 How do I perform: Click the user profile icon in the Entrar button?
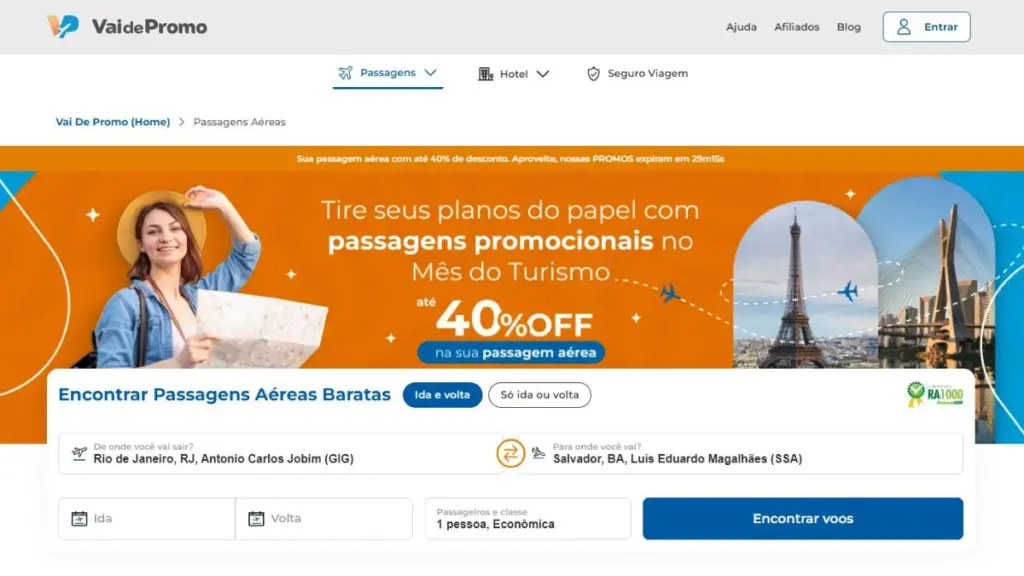(904, 27)
